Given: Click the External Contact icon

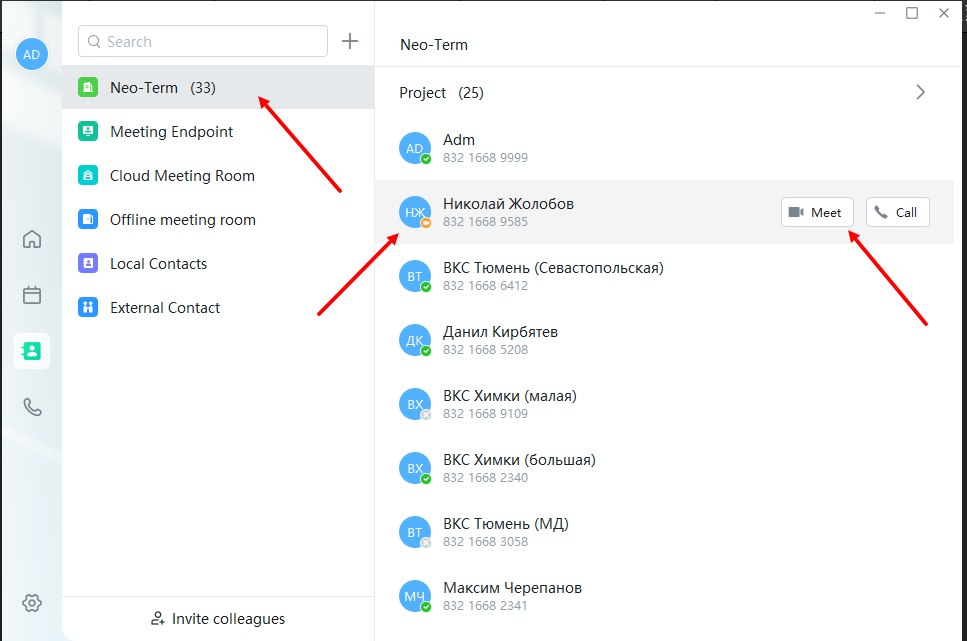Looking at the screenshot, I should pyautogui.click(x=88, y=307).
